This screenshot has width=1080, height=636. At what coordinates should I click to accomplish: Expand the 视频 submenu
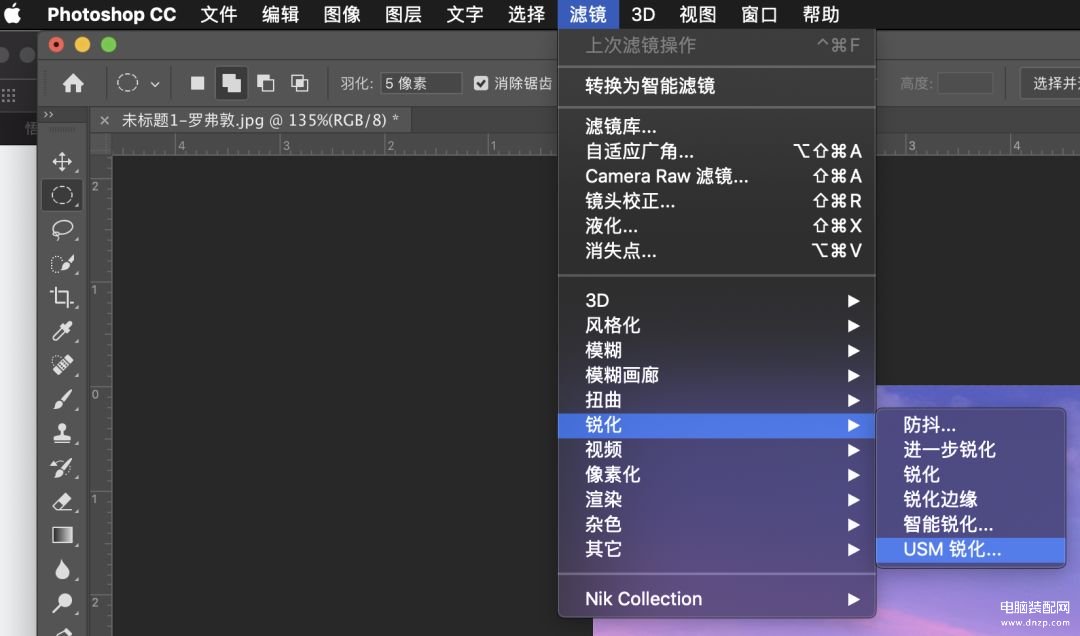(716, 450)
